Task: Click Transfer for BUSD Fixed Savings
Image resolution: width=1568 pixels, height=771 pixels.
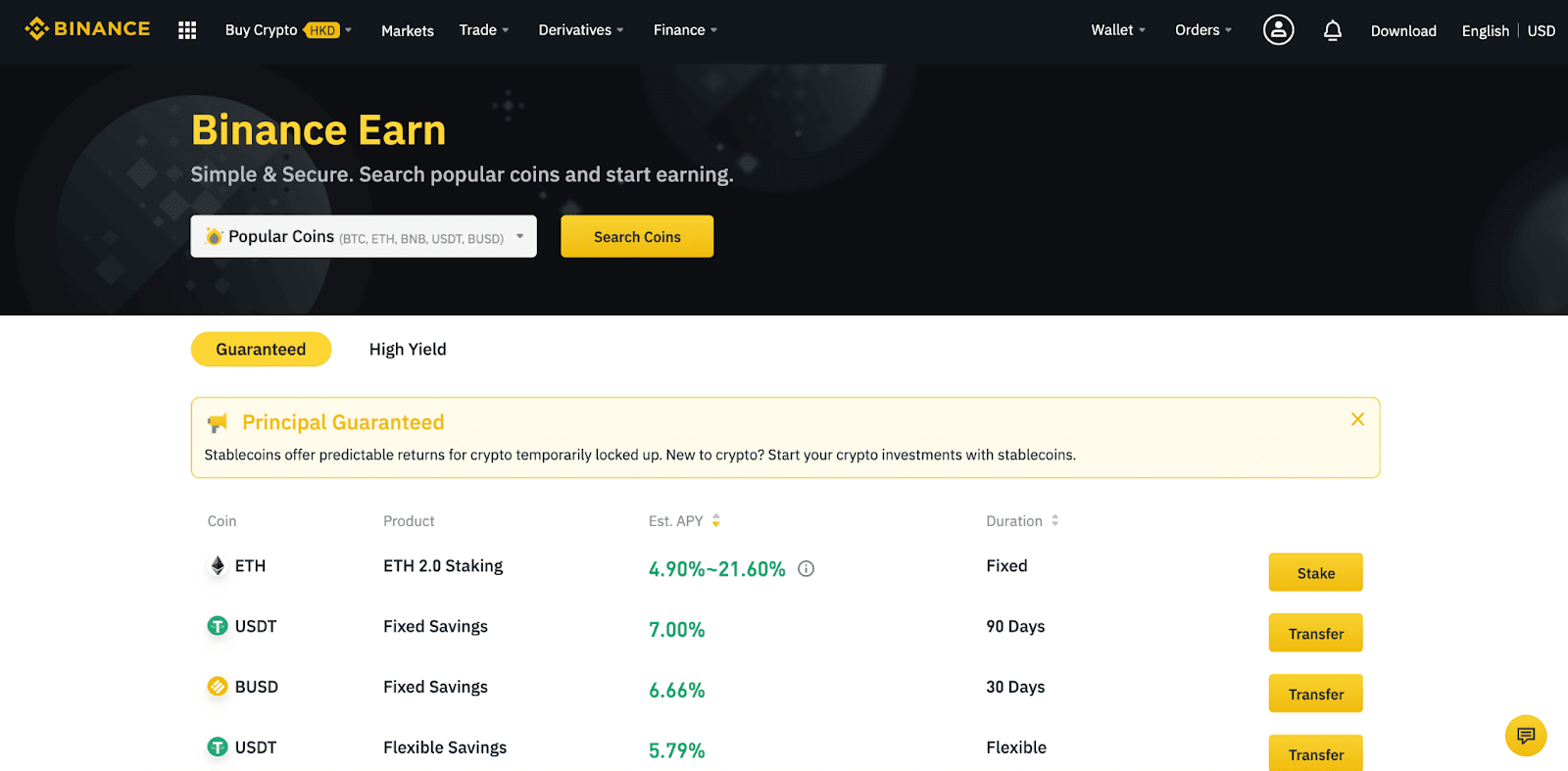Action: (1315, 694)
